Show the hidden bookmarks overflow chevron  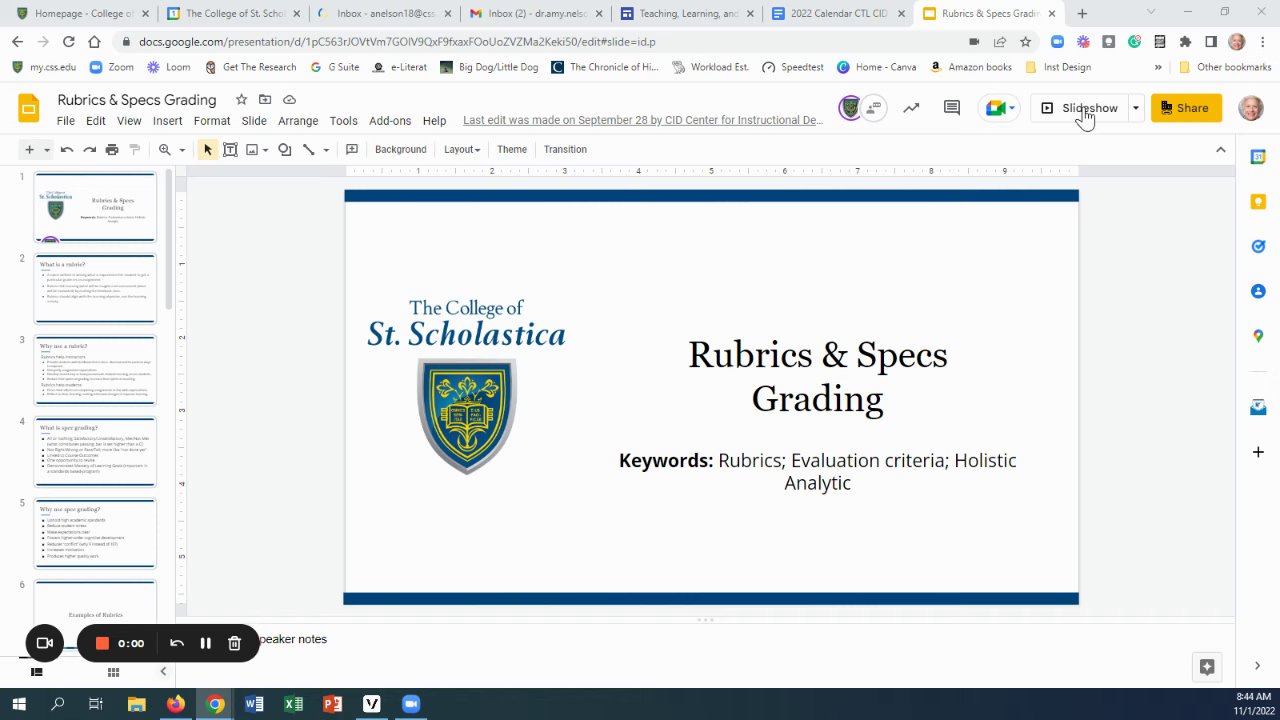pyautogui.click(x=1158, y=67)
